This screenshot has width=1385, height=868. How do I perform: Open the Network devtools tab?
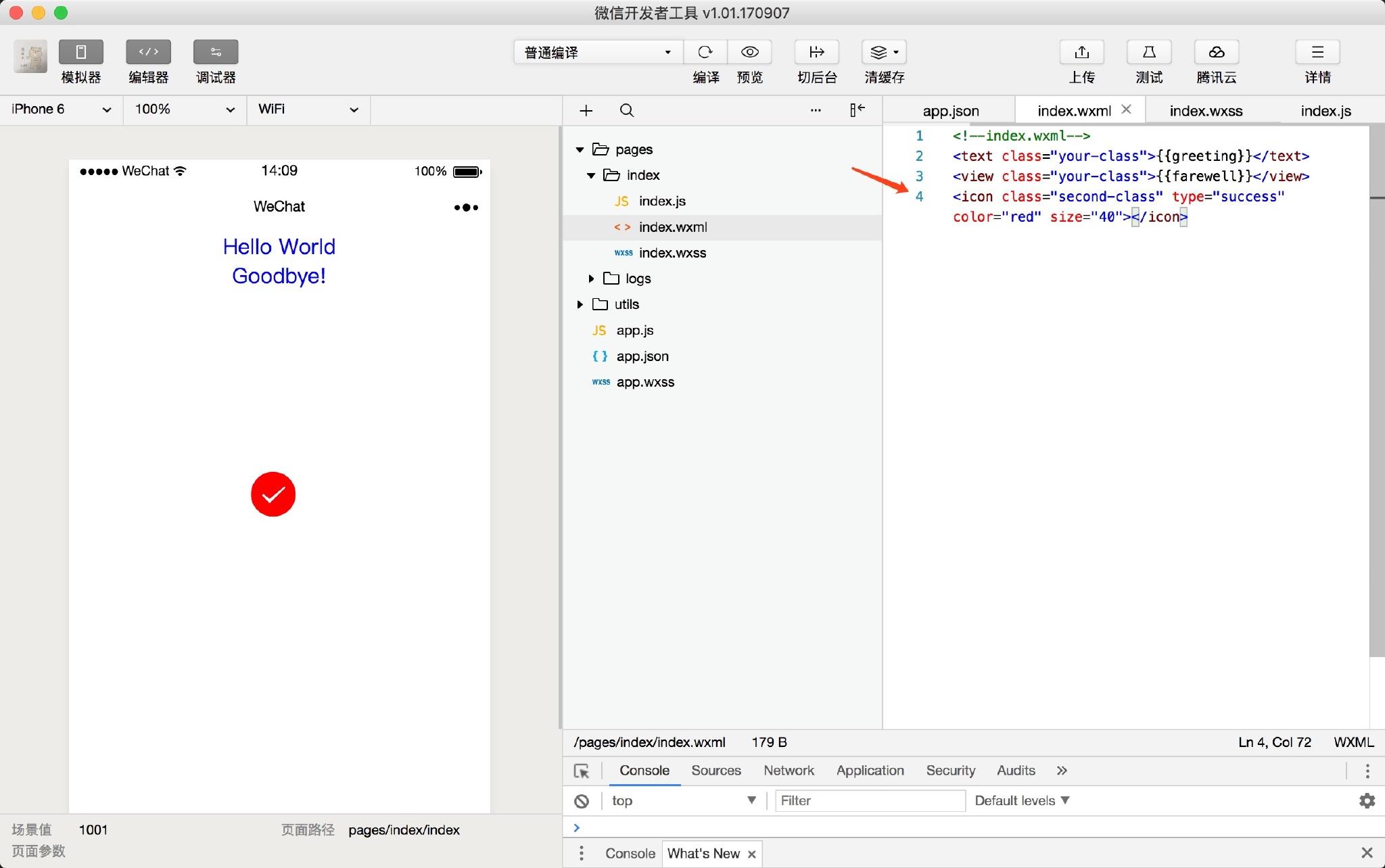tap(789, 771)
